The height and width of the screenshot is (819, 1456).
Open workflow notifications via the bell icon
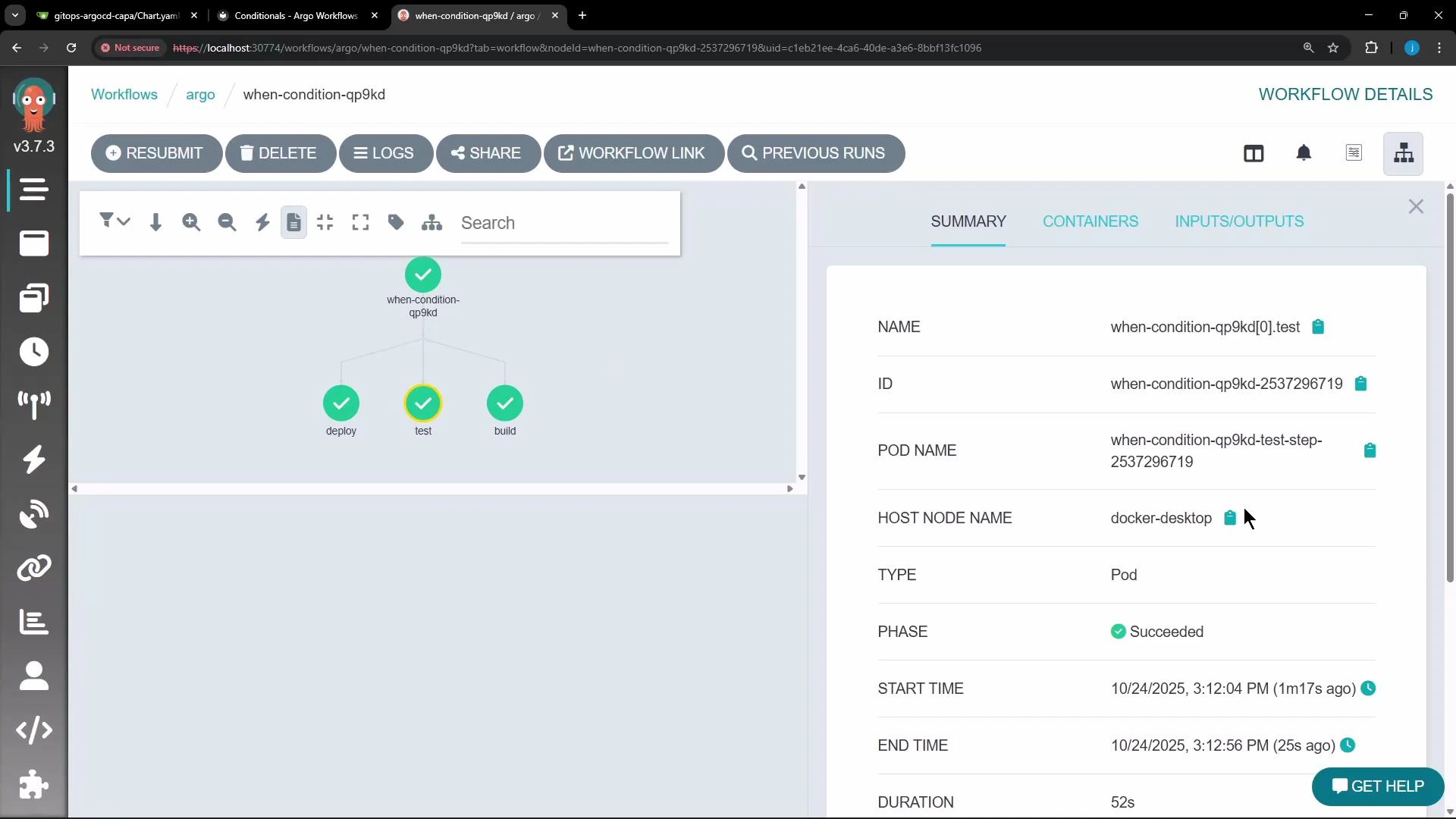point(1304,153)
